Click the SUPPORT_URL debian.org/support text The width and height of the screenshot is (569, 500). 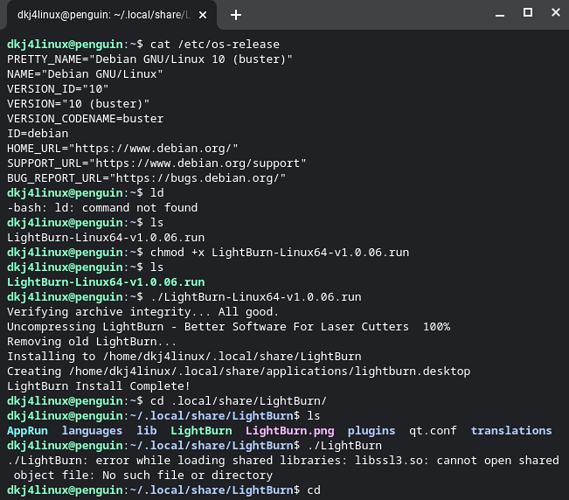pyautogui.click(x=157, y=163)
